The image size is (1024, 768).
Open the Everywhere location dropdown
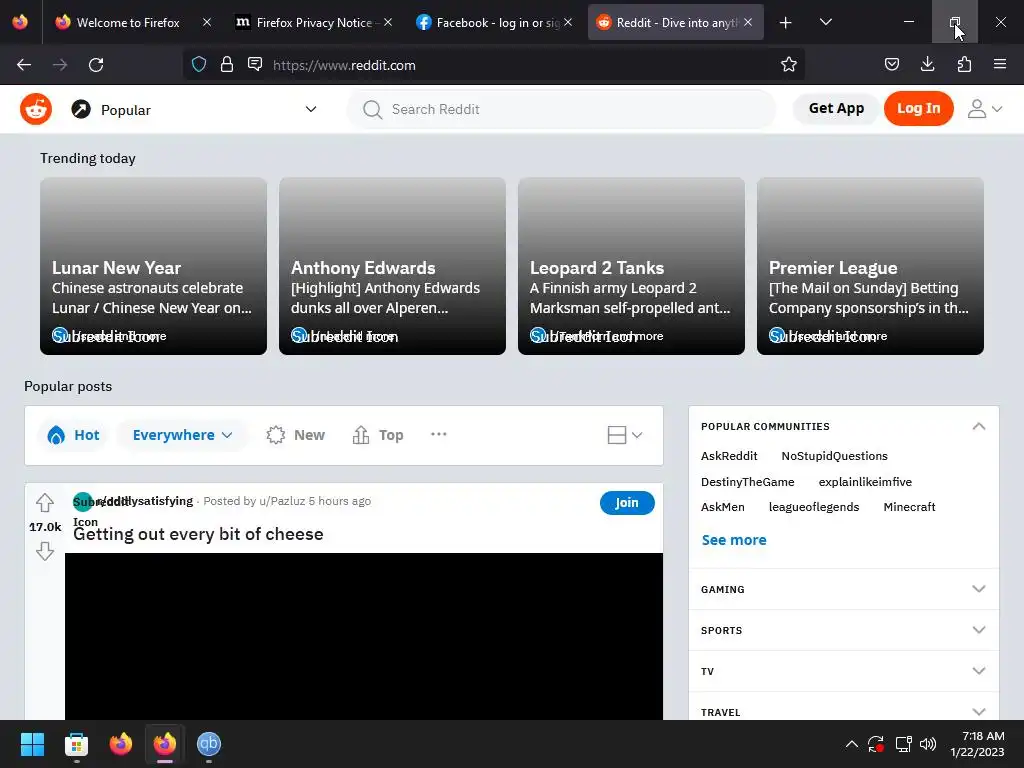pos(182,435)
